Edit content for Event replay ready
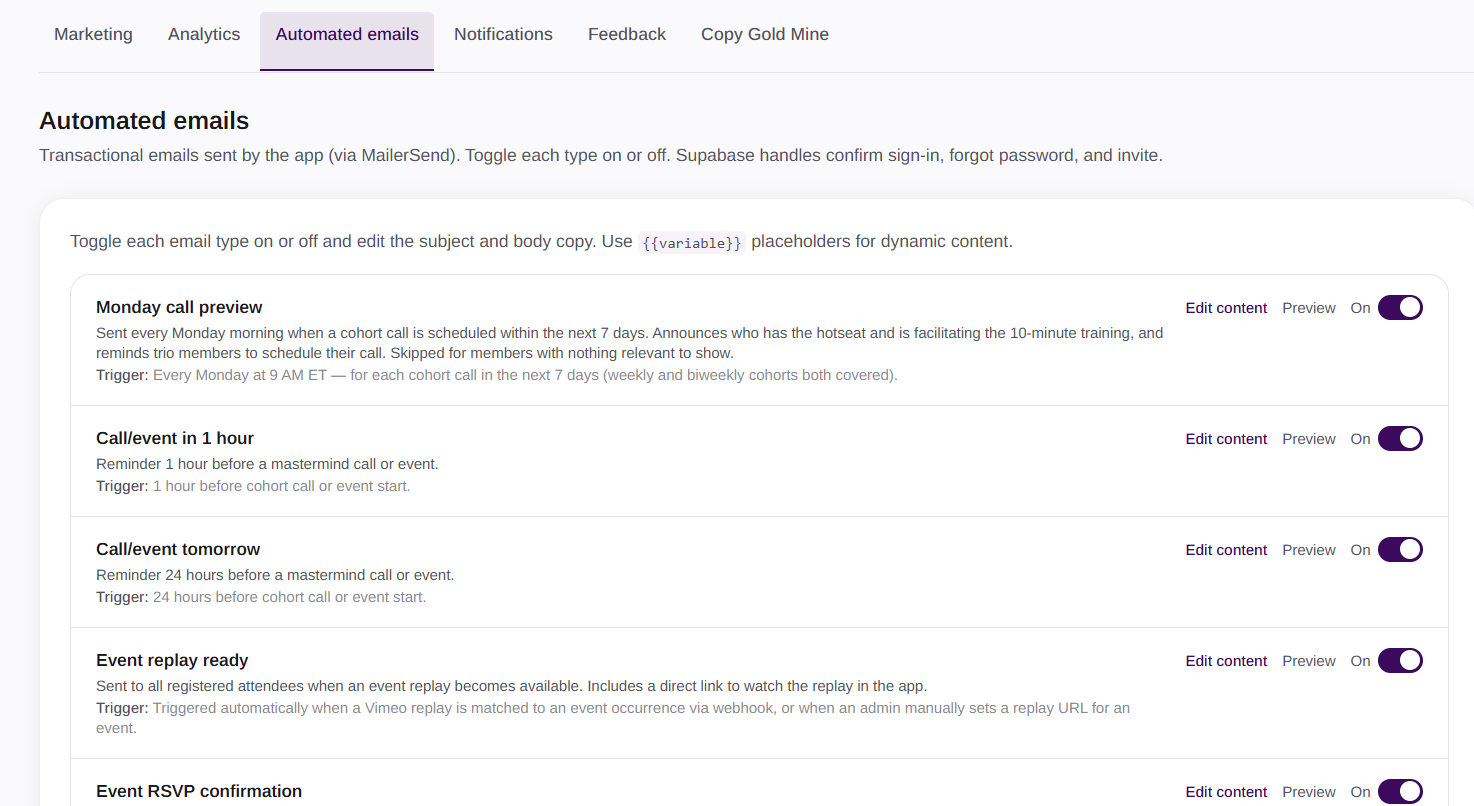 pos(1226,661)
